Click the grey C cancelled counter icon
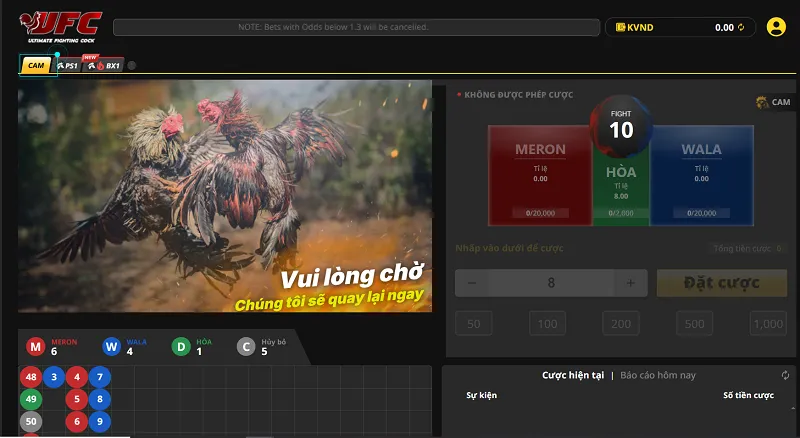 [246, 347]
